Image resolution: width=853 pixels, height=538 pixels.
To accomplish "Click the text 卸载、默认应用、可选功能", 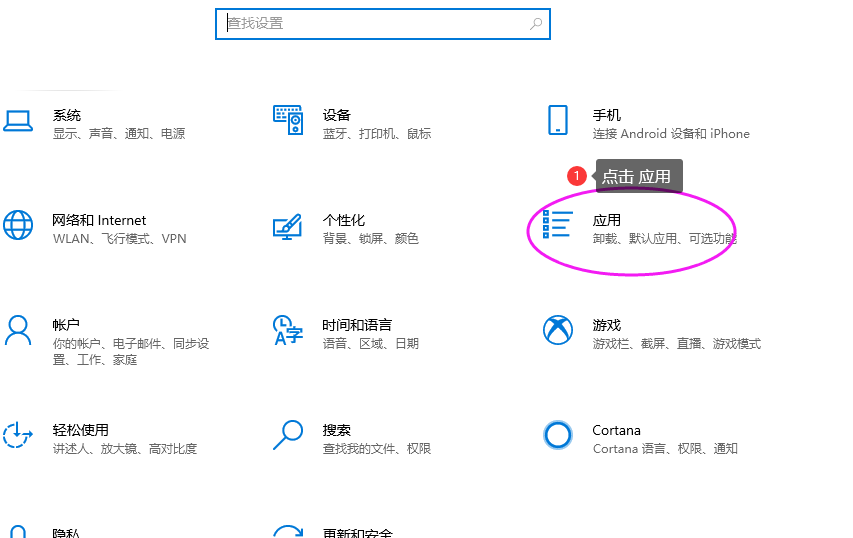I will 664,238.
